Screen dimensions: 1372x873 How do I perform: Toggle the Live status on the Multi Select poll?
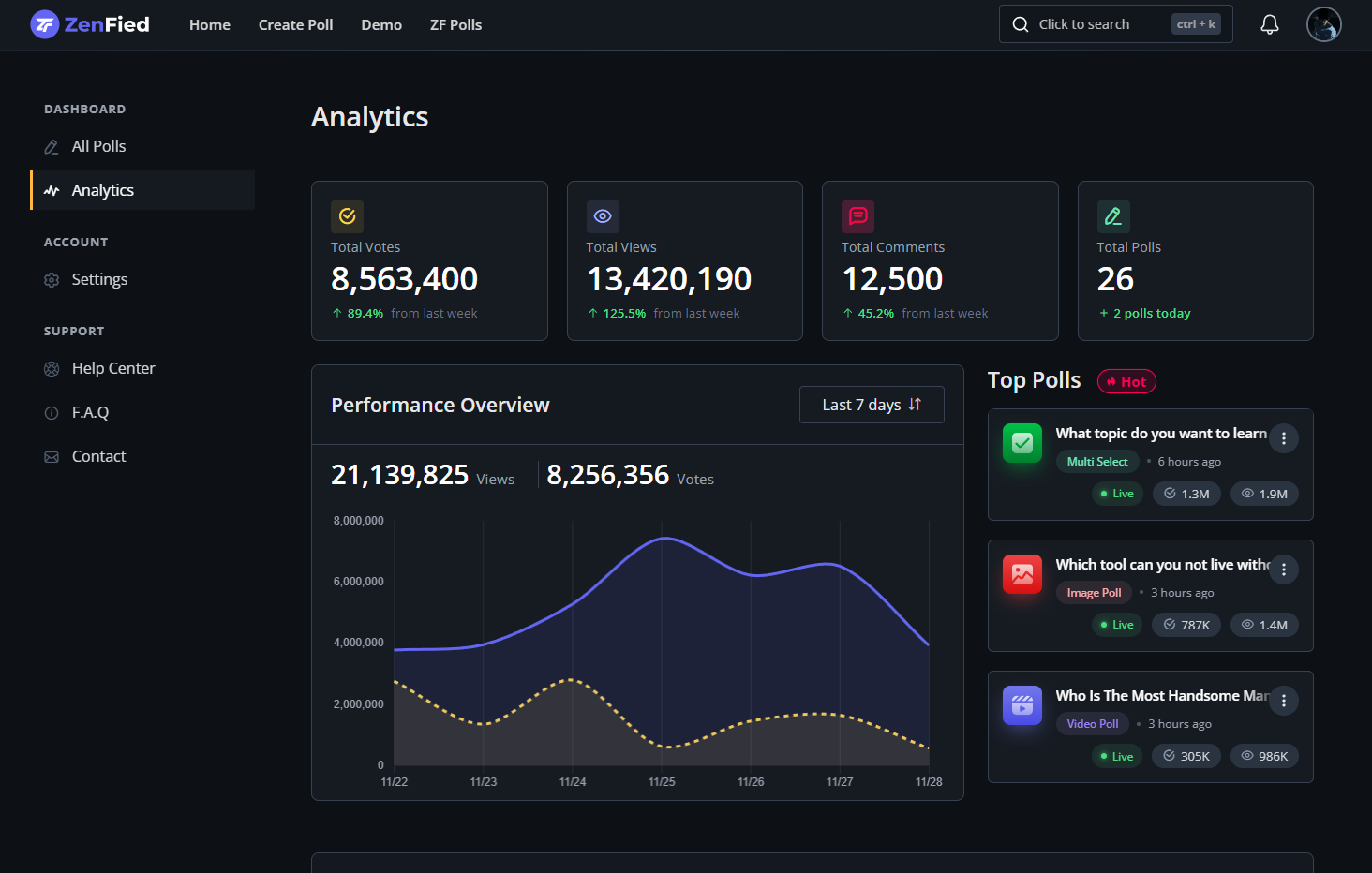click(1116, 493)
